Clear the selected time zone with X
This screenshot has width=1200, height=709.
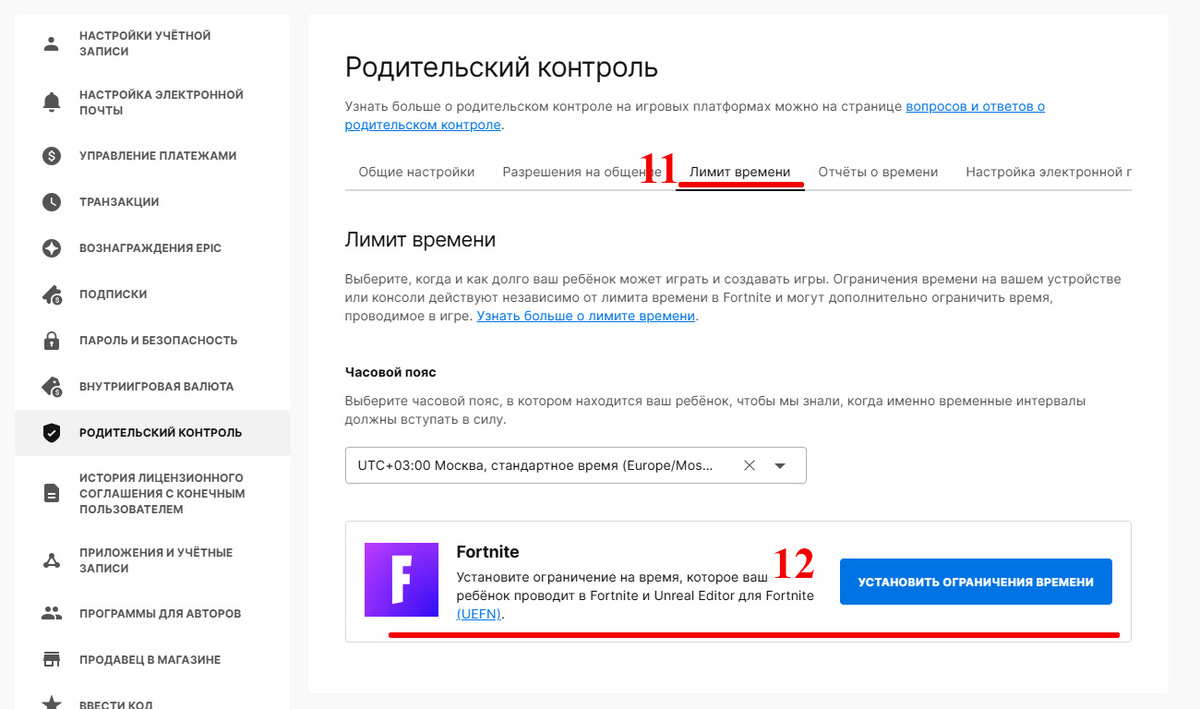coord(749,466)
